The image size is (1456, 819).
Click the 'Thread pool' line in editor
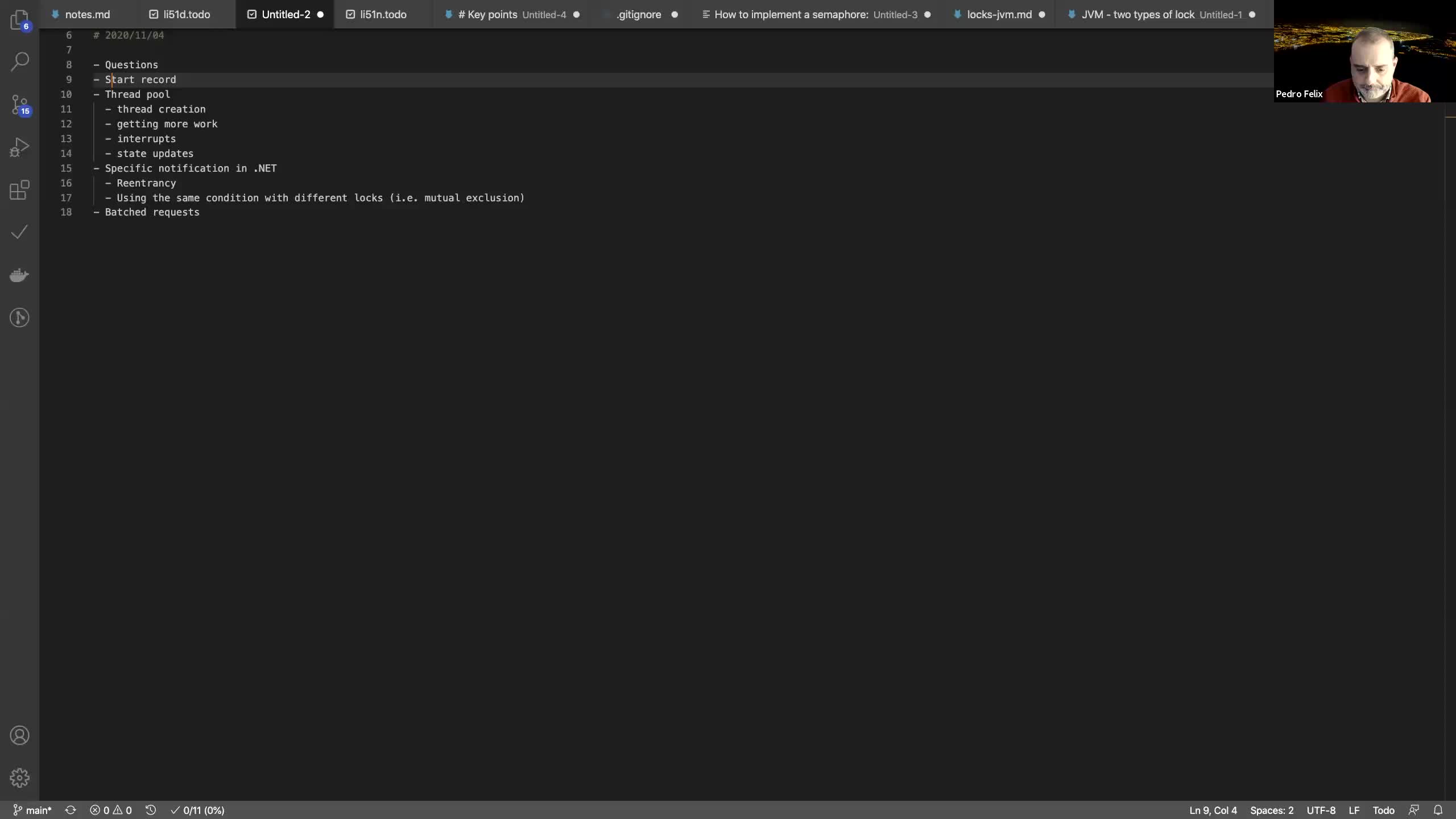tap(137, 94)
